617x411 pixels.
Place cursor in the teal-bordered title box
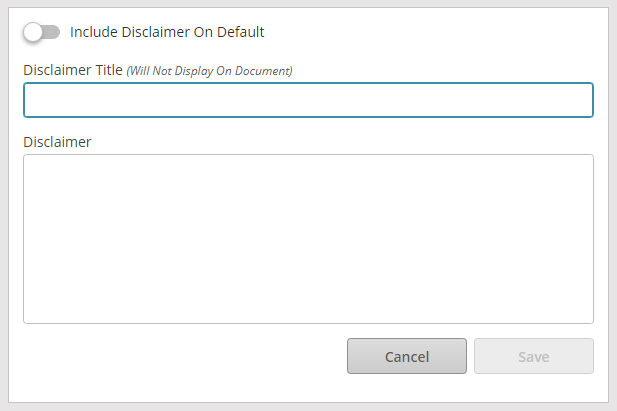tap(308, 100)
